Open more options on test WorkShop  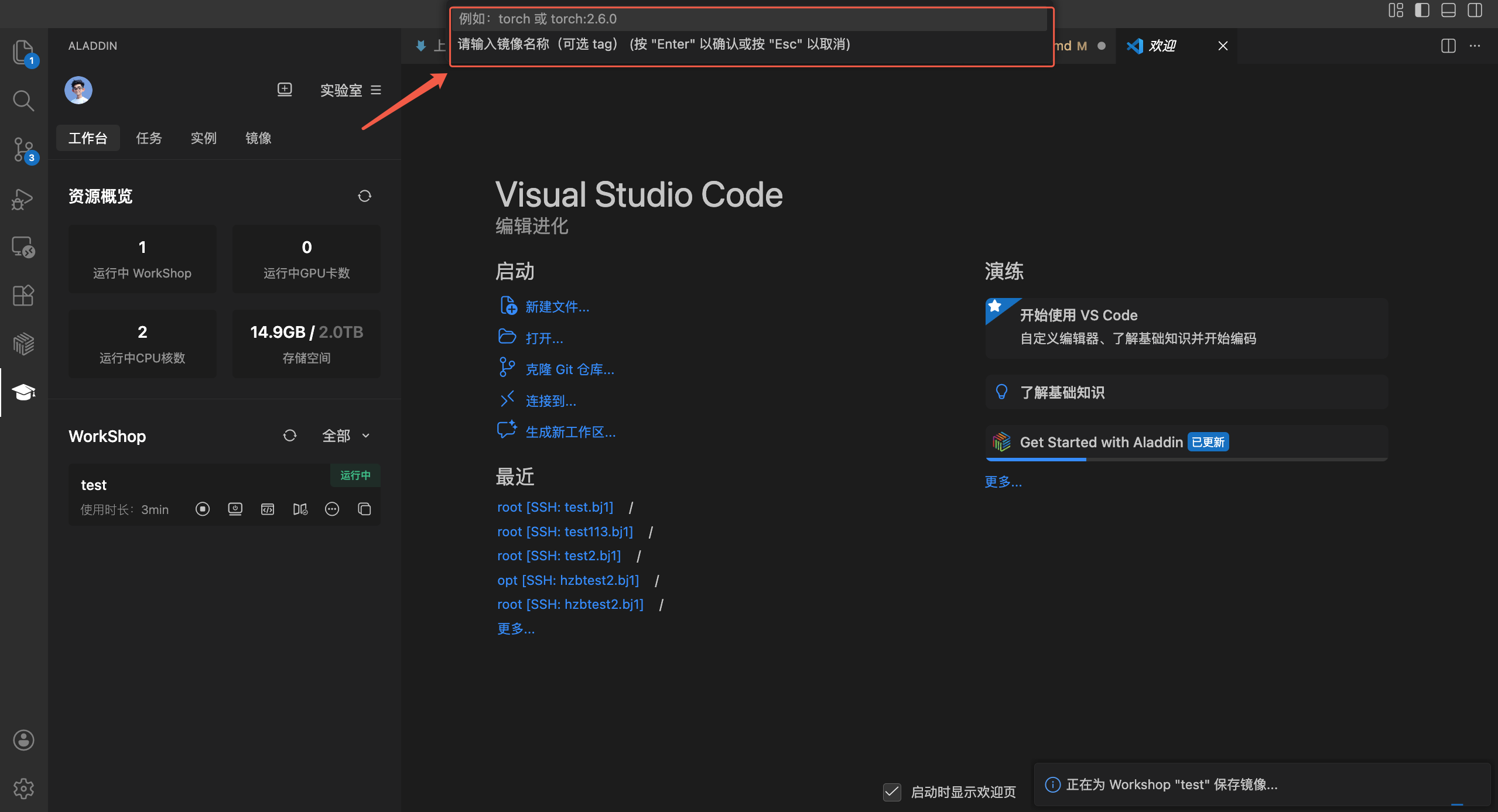point(332,509)
